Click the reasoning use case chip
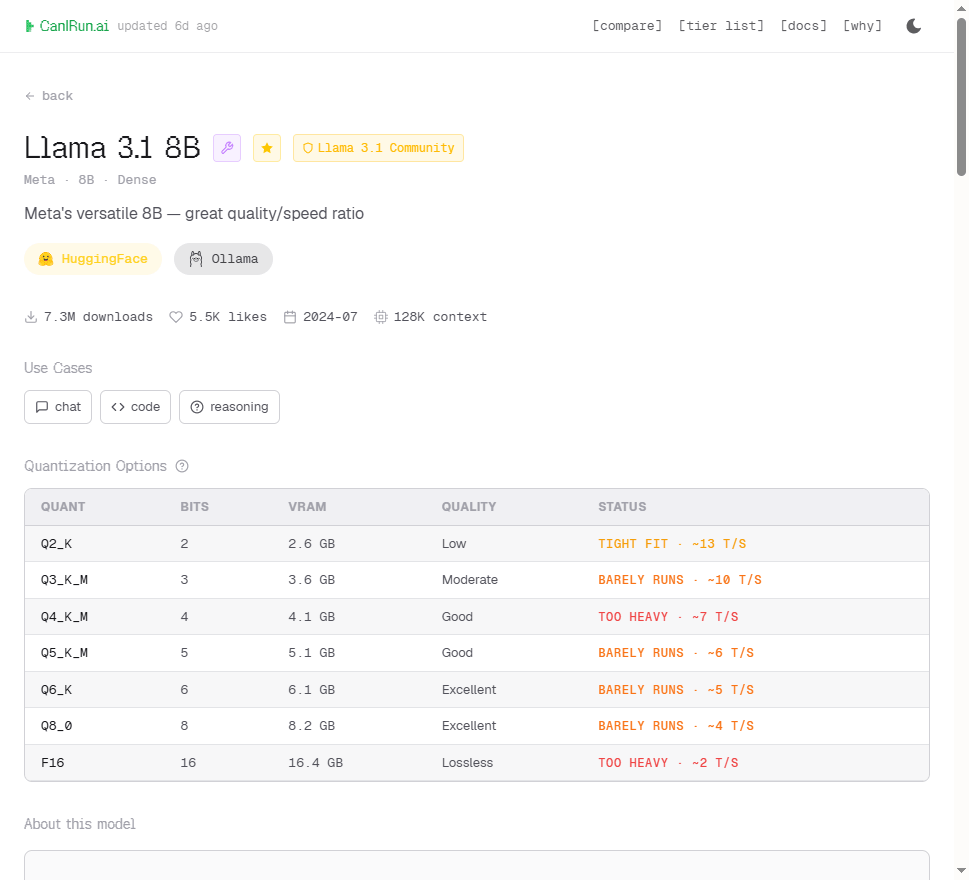The width and height of the screenshot is (969, 880). click(x=229, y=407)
